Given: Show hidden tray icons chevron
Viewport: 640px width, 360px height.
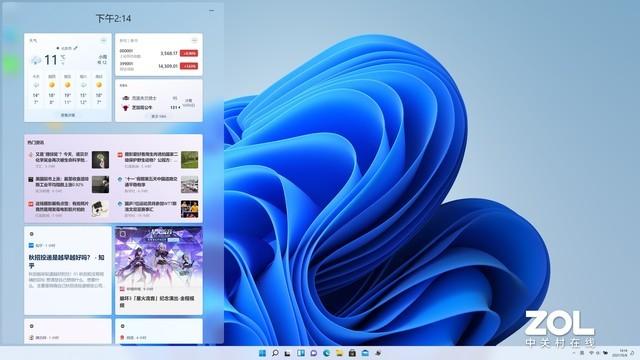Looking at the screenshot, I should point(574,353).
